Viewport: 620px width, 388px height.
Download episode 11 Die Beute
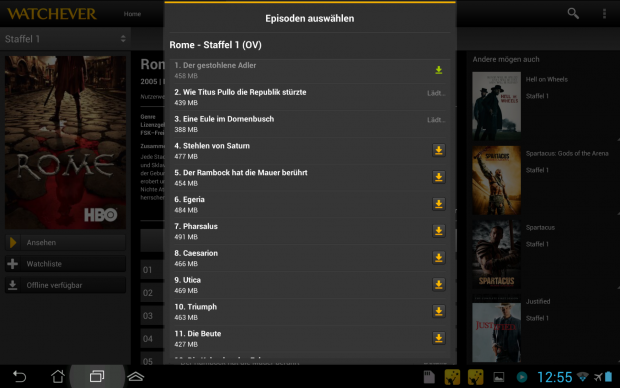(x=439, y=339)
